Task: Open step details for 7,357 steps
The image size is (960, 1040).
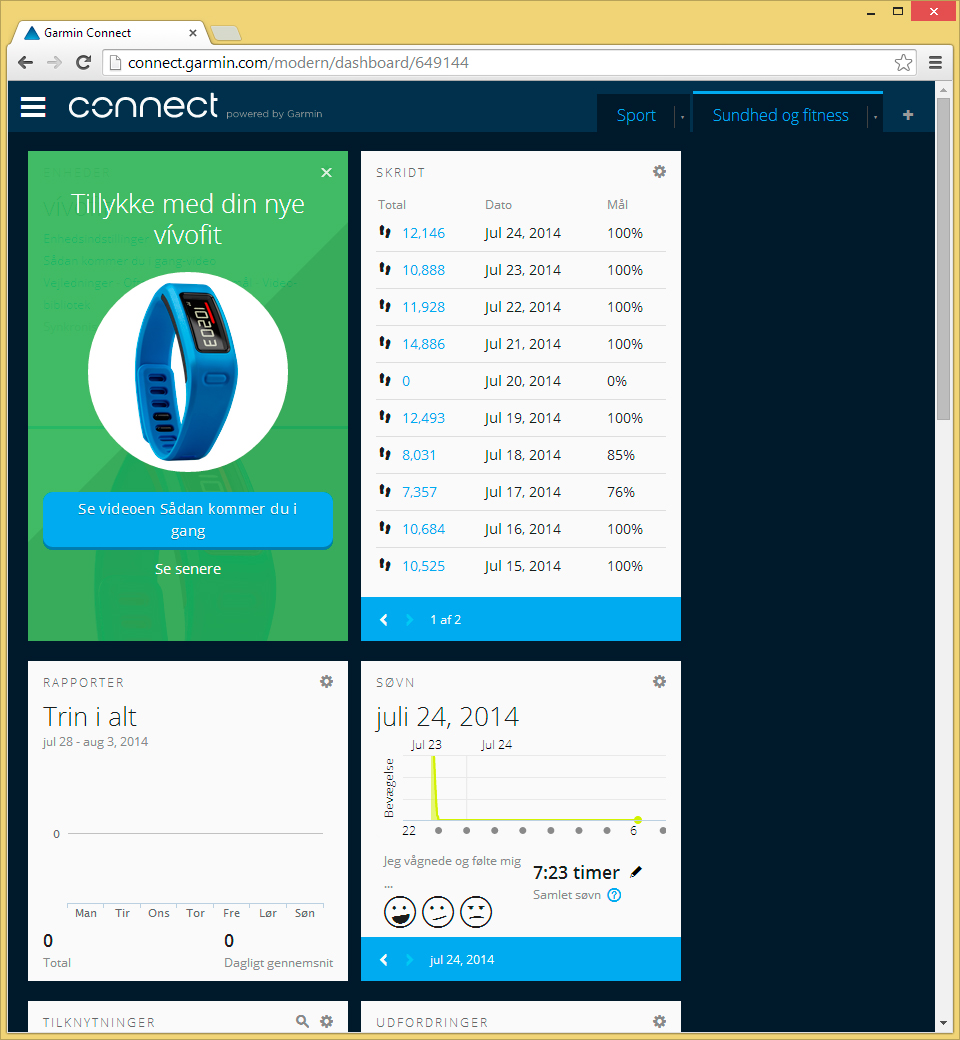Action: pyautogui.click(x=419, y=493)
